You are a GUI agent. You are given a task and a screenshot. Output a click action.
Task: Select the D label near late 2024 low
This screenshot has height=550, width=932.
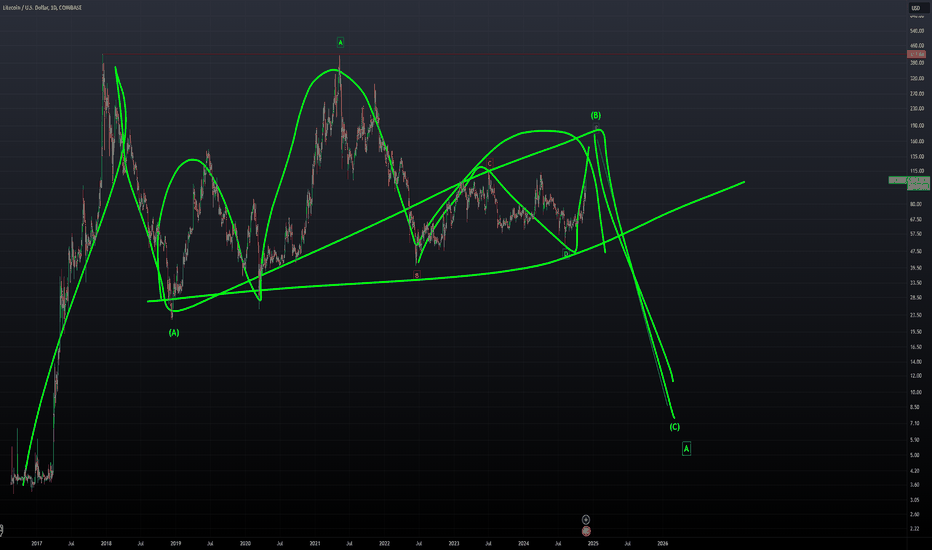[566, 254]
